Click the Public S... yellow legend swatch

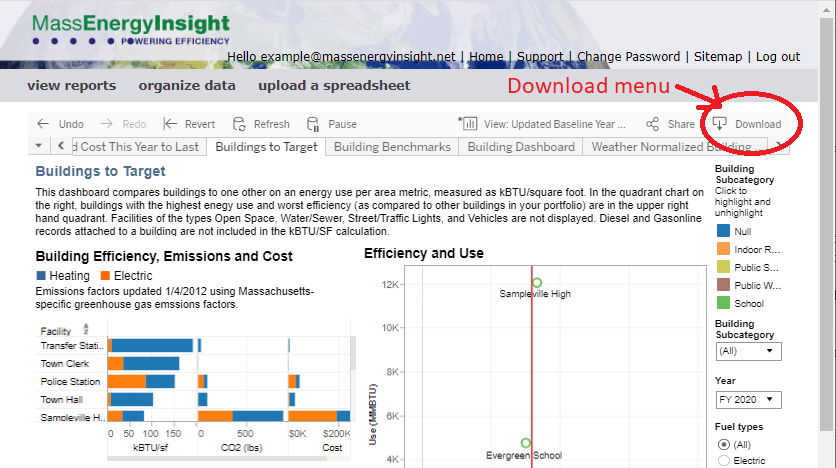click(x=723, y=267)
